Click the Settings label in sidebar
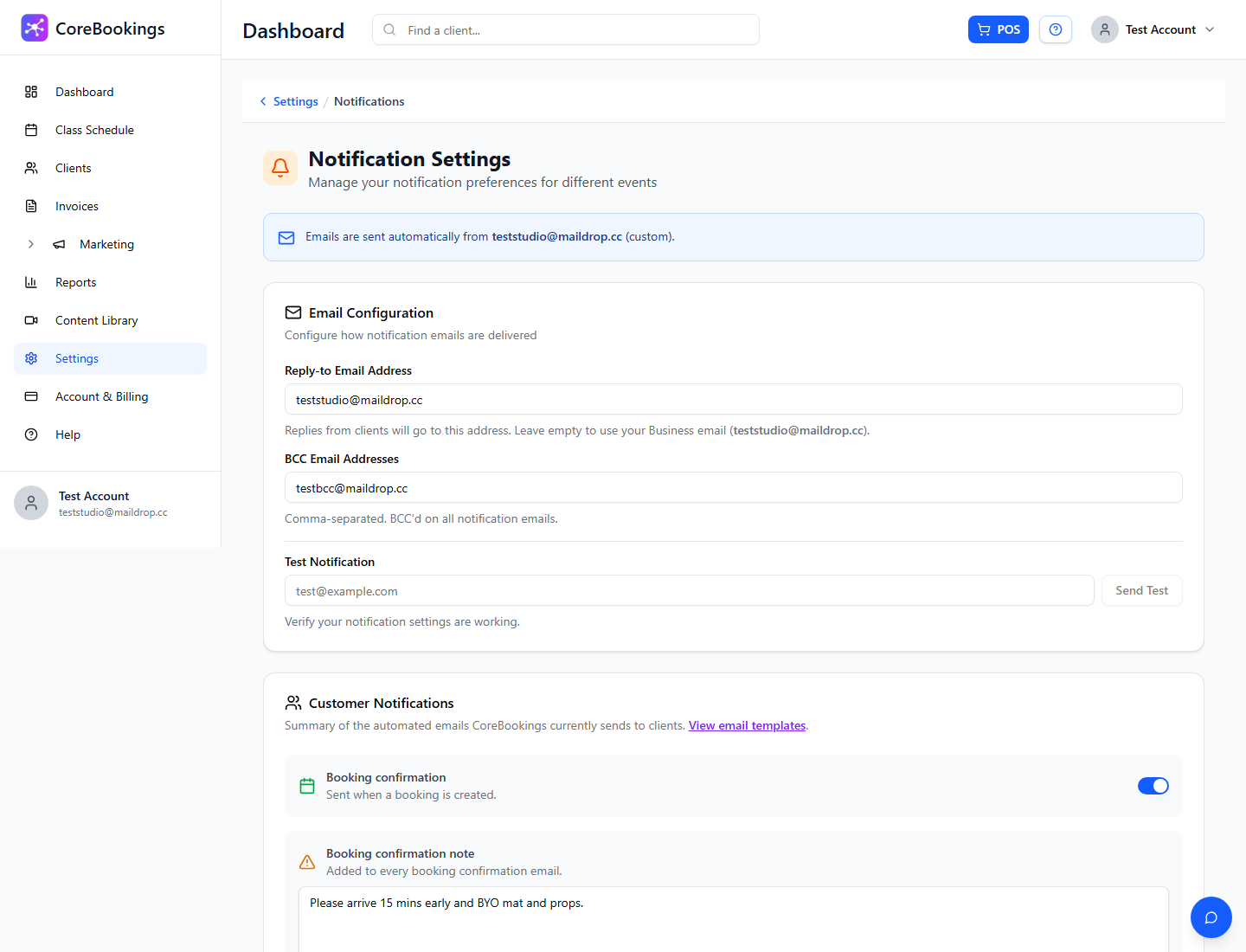This screenshot has height=952, width=1246. click(77, 358)
